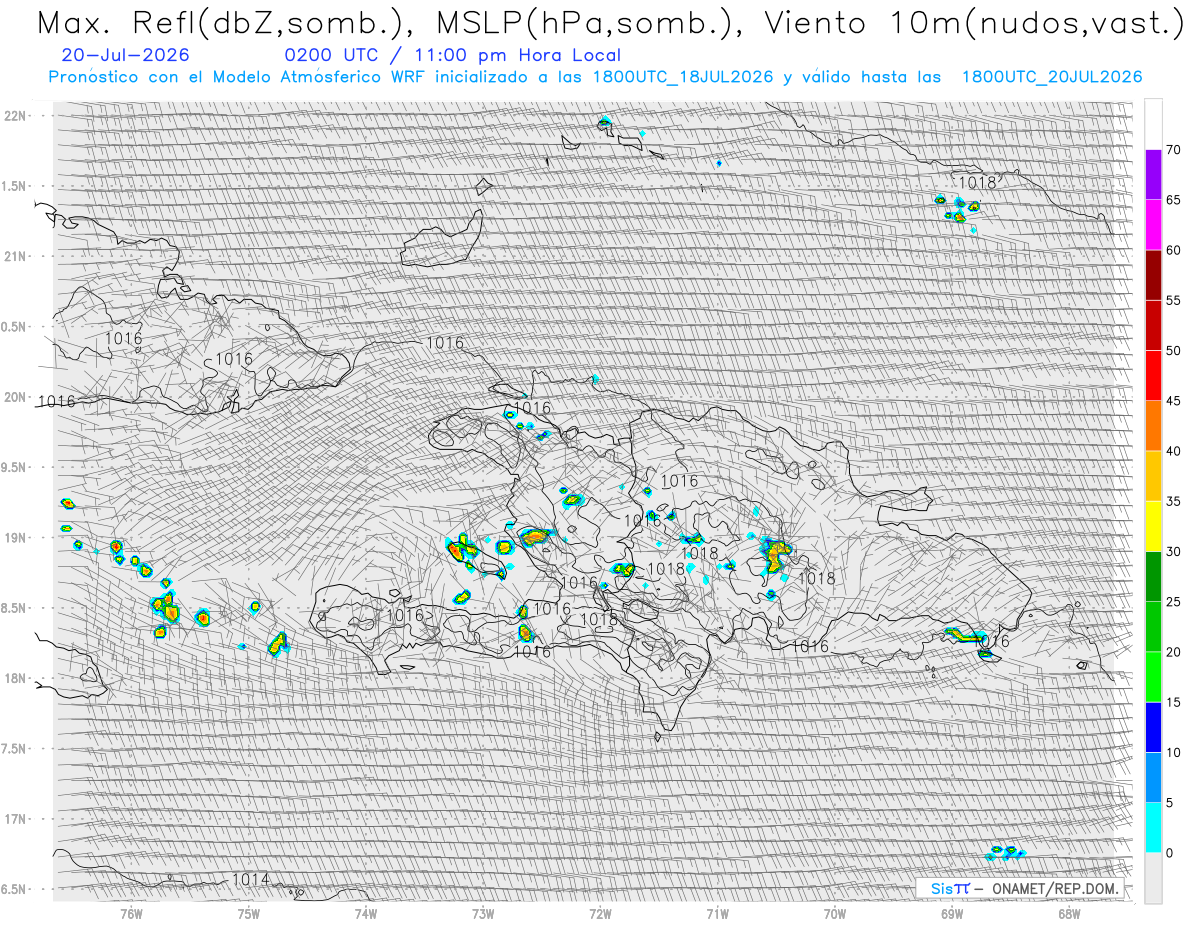Select the date text '20-Jul-2026'
The image size is (1200, 927).
[x=124, y=55]
